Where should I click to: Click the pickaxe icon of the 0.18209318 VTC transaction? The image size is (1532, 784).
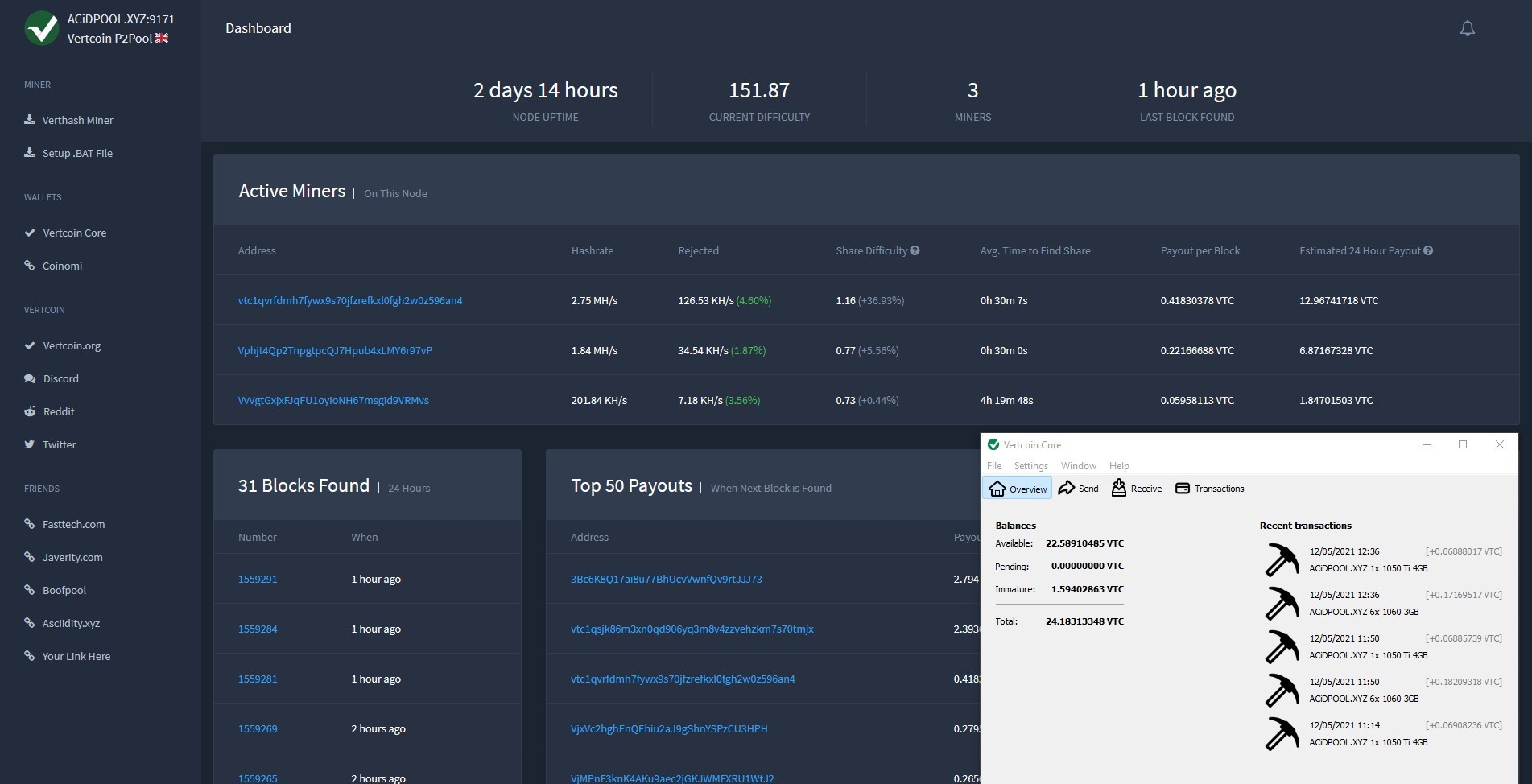coord(1282,690)
